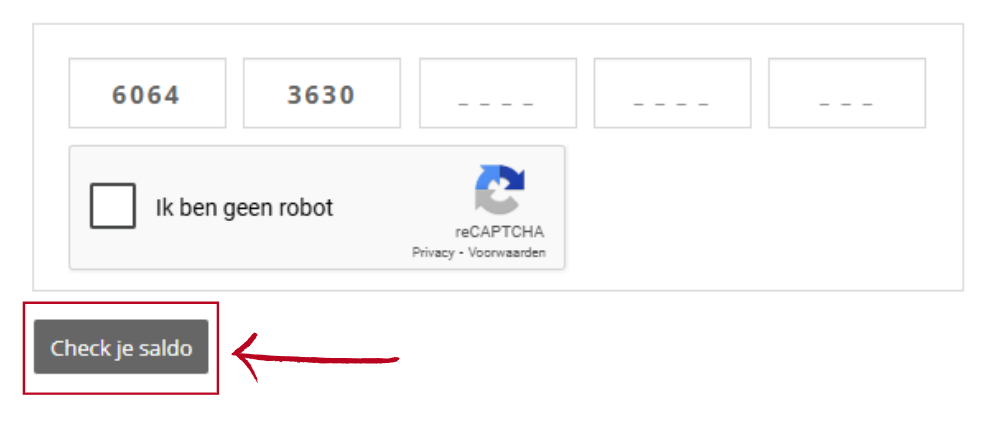The image size is (998, 426).
Task: Click the 'Check je saldo' button
Action: 121,347
